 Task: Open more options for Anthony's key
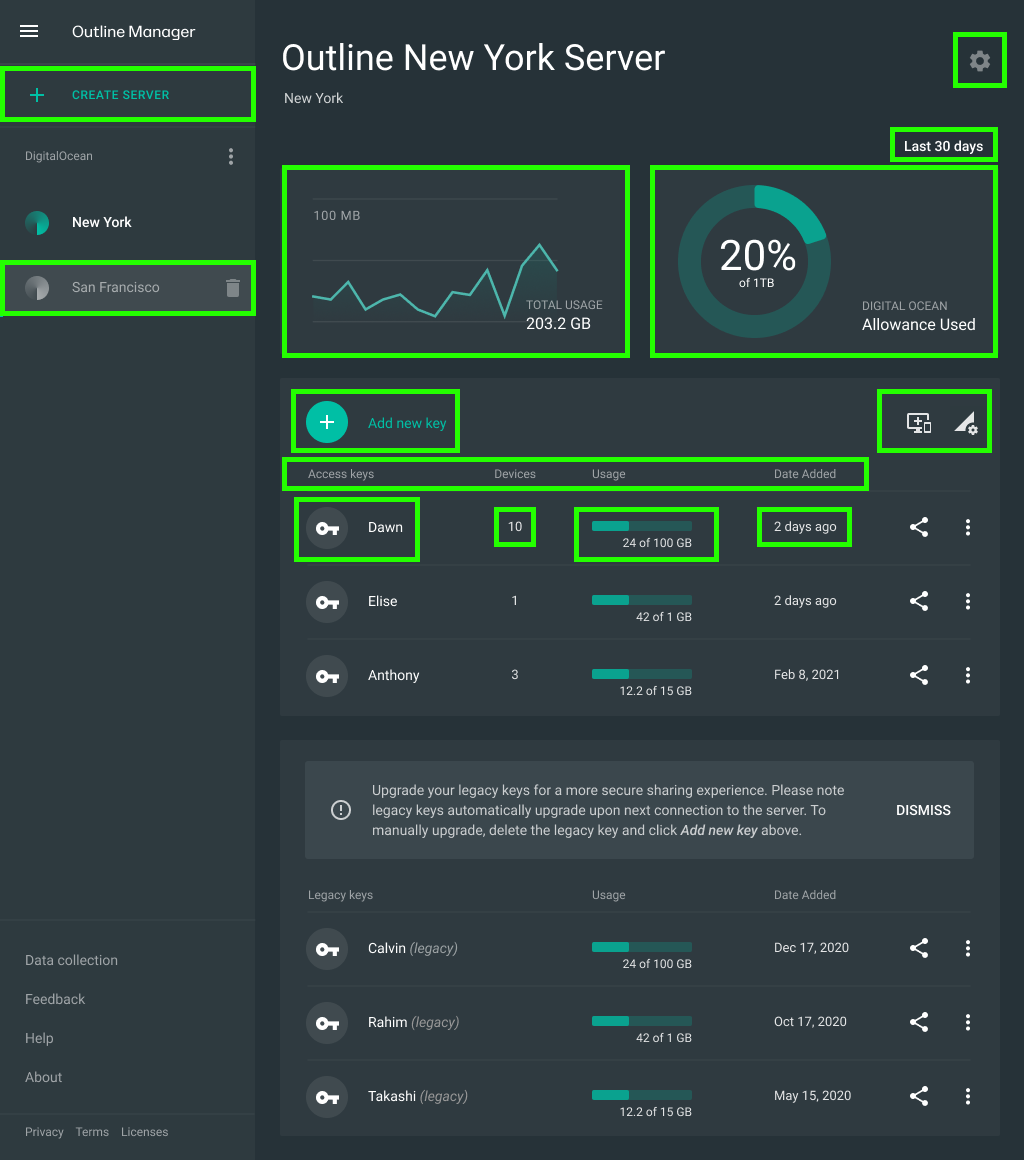pos(967,675)
